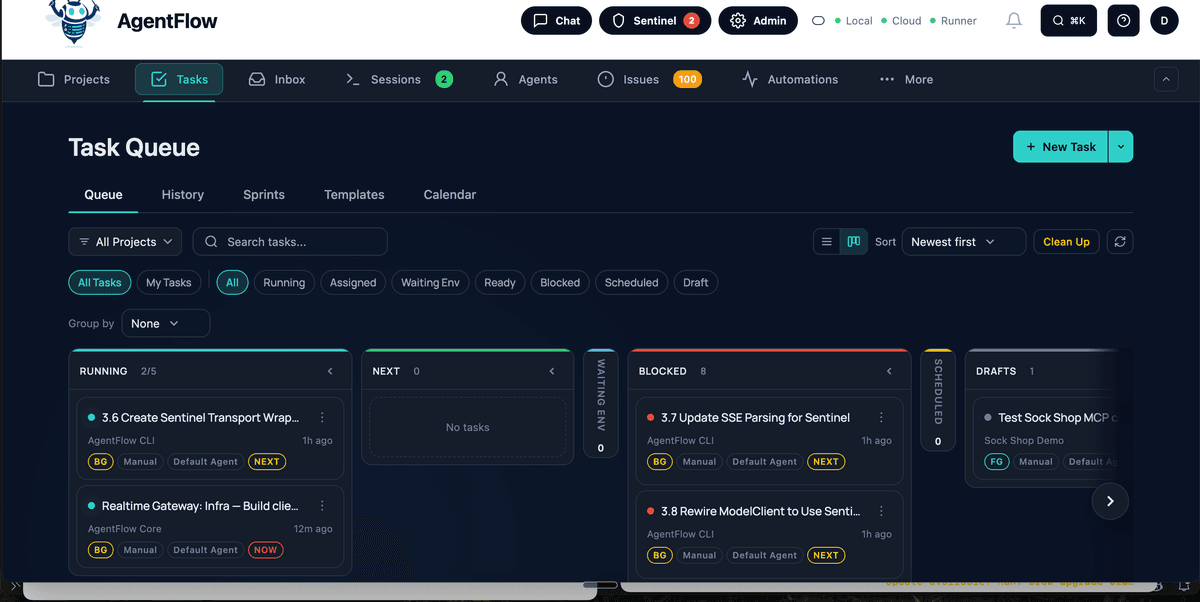Expand the All Projects filter dropdown
Screen dimensions: 1200x602
point(124,241)
